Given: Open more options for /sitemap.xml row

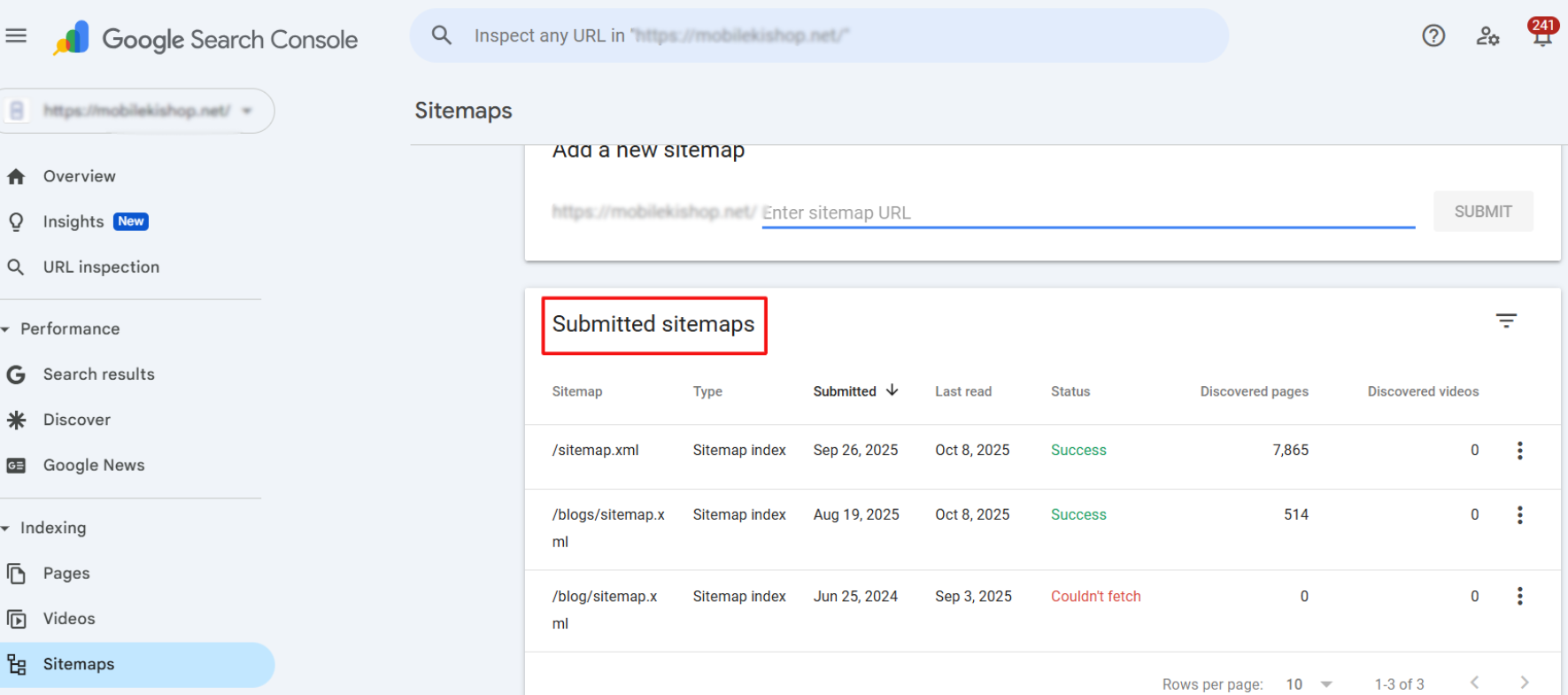Looking at the screenshot, I should (1519, 451).
